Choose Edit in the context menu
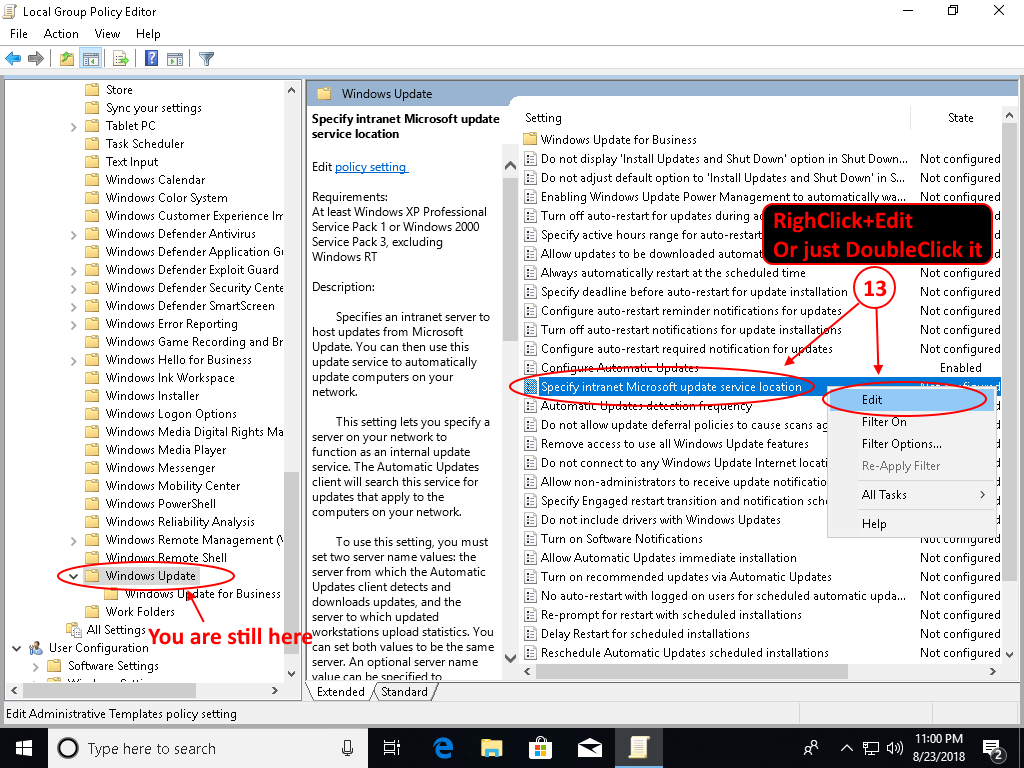 point(910,400)
